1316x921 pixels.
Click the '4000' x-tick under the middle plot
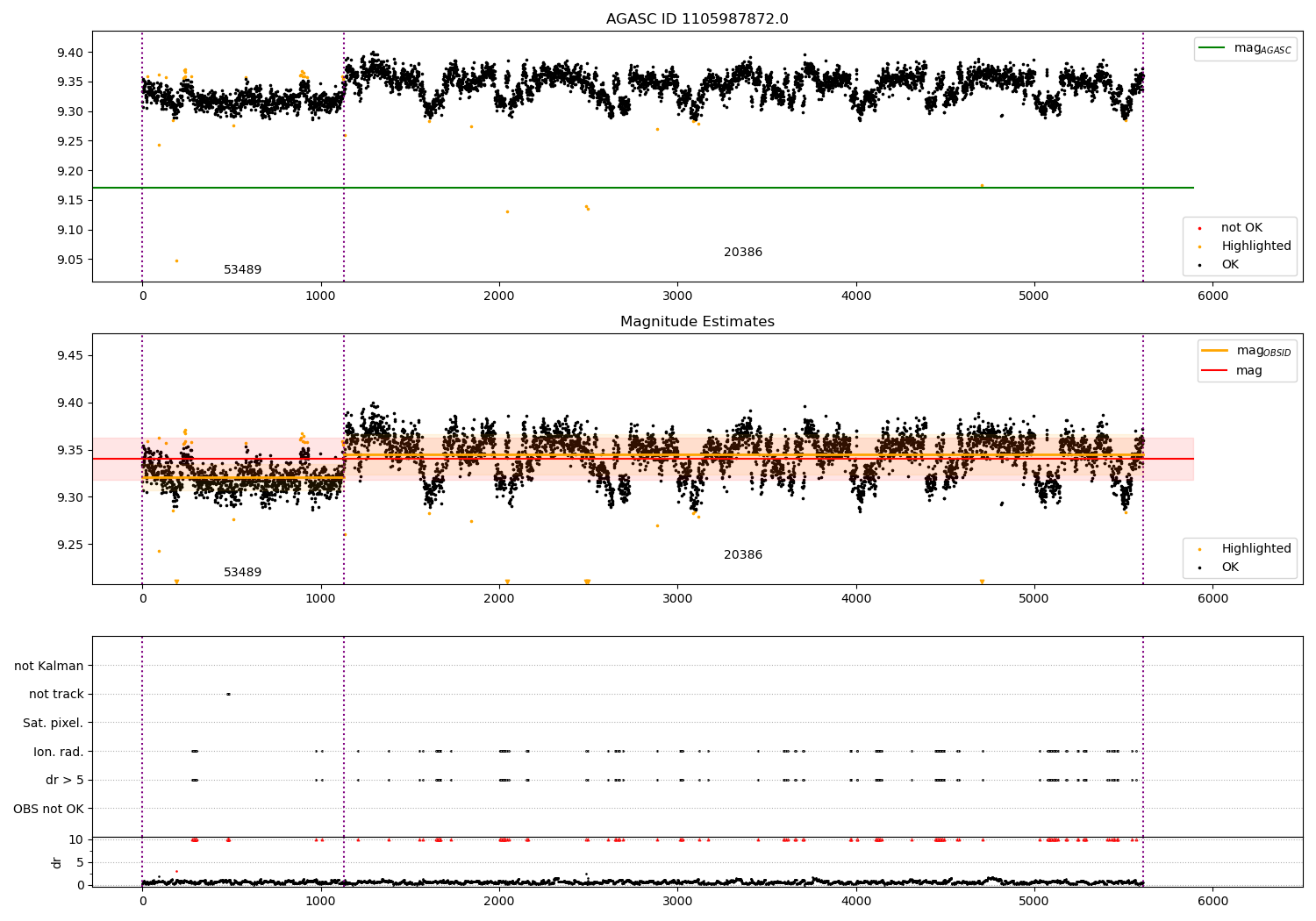click(856, 599)
